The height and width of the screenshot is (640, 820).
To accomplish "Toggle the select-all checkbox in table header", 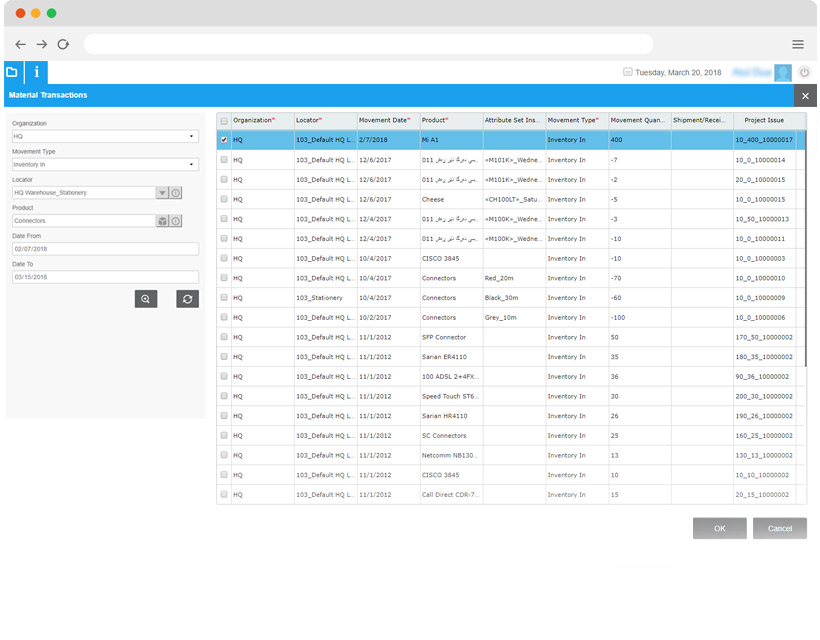I will pos(224,120).
